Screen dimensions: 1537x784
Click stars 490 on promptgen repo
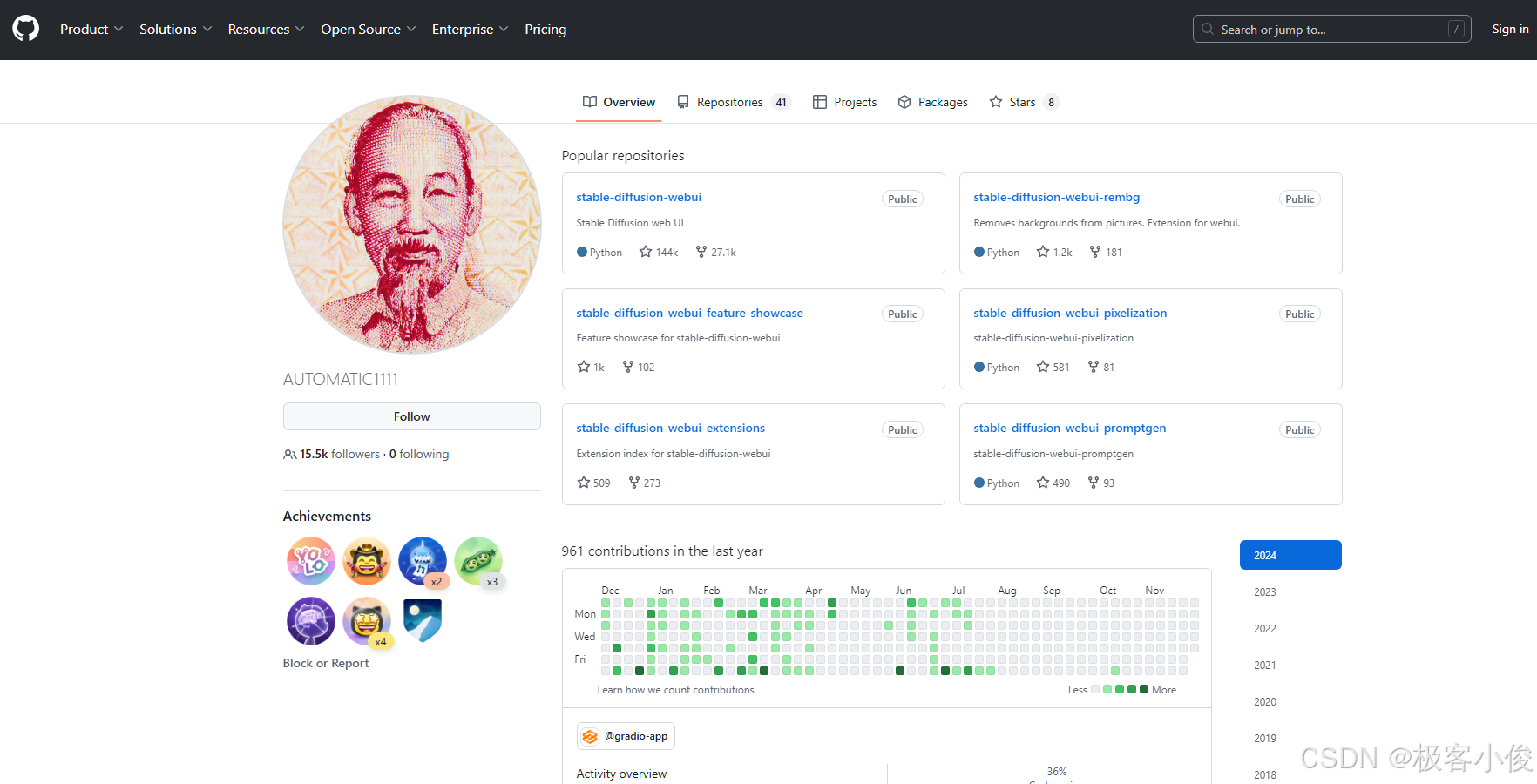coord(1053,483)
